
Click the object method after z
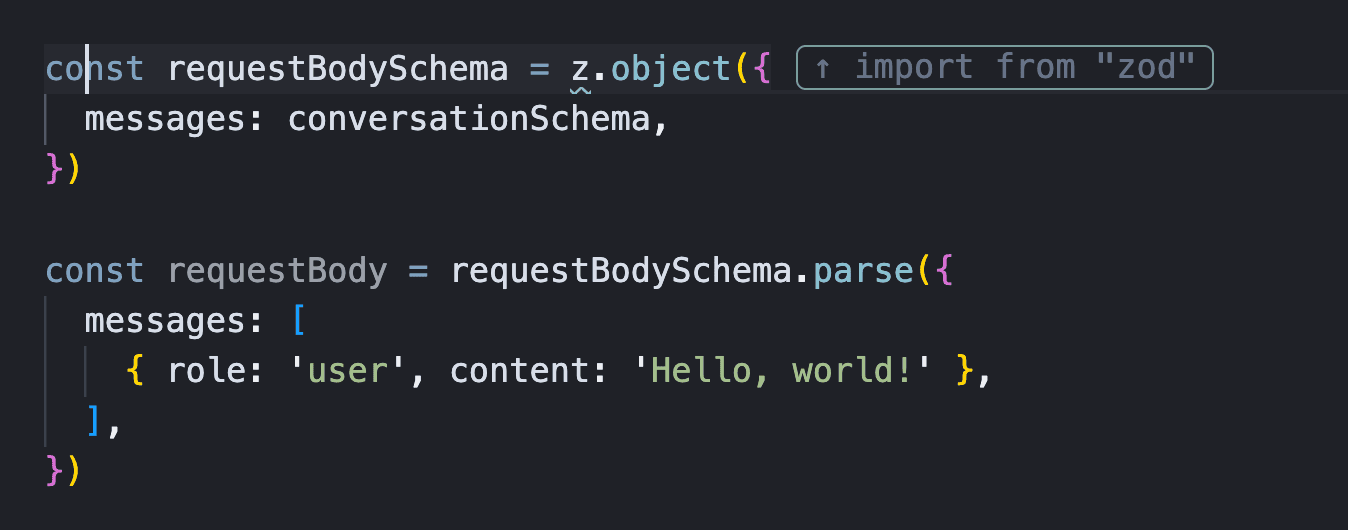(x=671, y=69)
